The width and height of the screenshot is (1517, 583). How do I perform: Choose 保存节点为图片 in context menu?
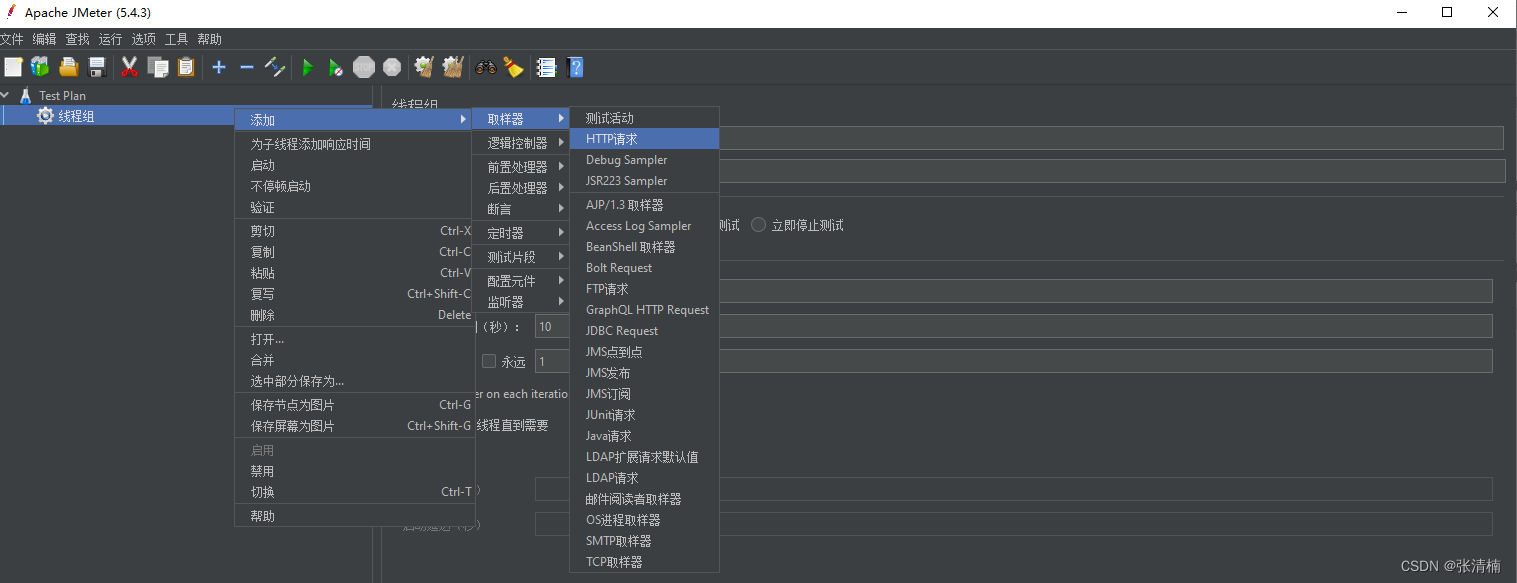(353, 405)
